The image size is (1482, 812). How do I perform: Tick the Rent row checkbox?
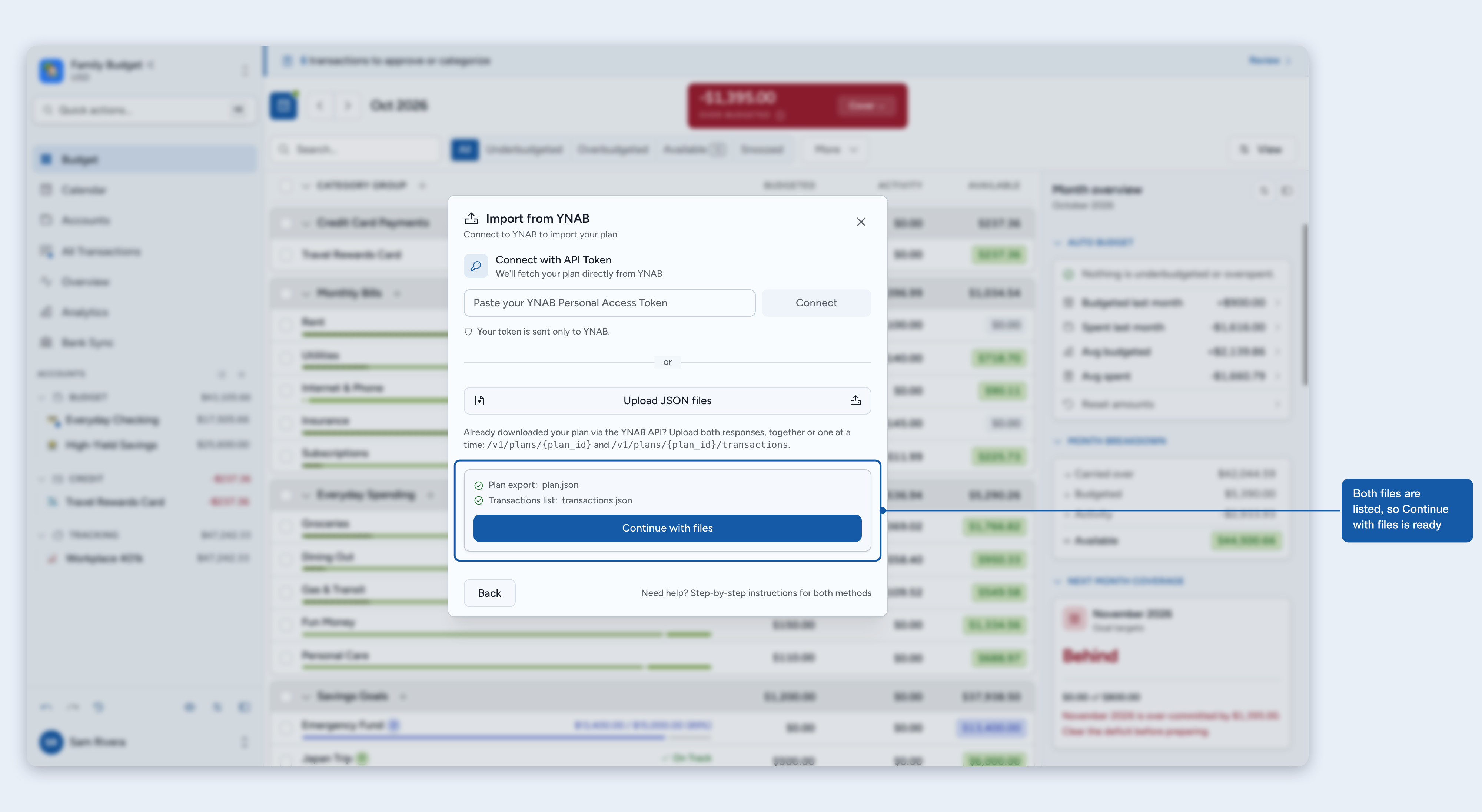tap(286, 325)
